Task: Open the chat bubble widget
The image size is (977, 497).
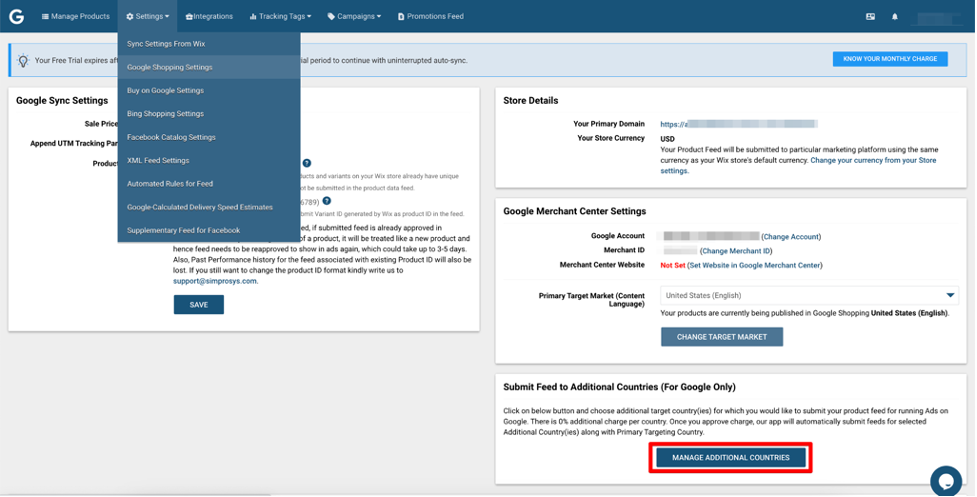Action: [946, 481]
